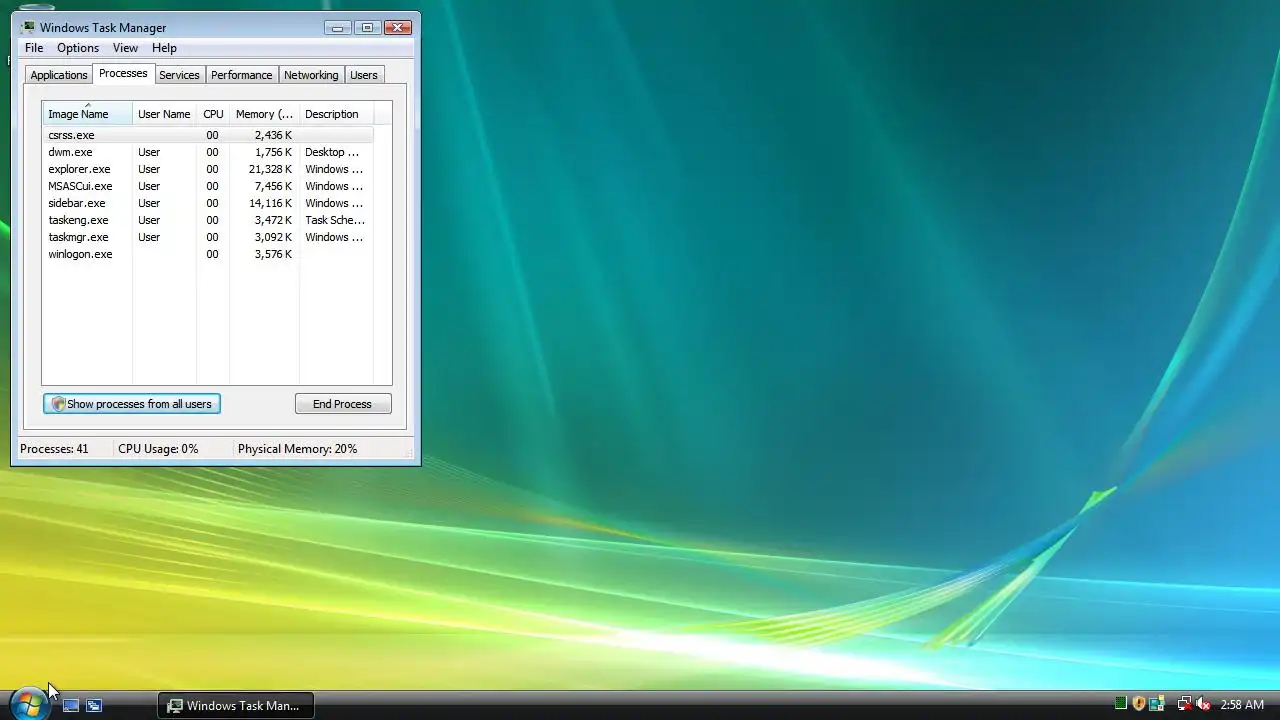Open the View menu

(x=125, y=48)
